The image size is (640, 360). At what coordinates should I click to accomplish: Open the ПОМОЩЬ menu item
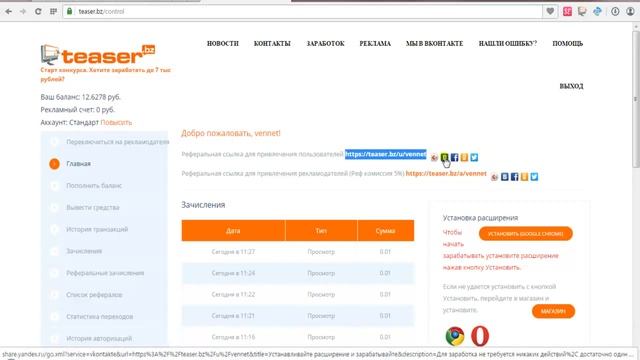pyautogui.click(x=568, y=43)
